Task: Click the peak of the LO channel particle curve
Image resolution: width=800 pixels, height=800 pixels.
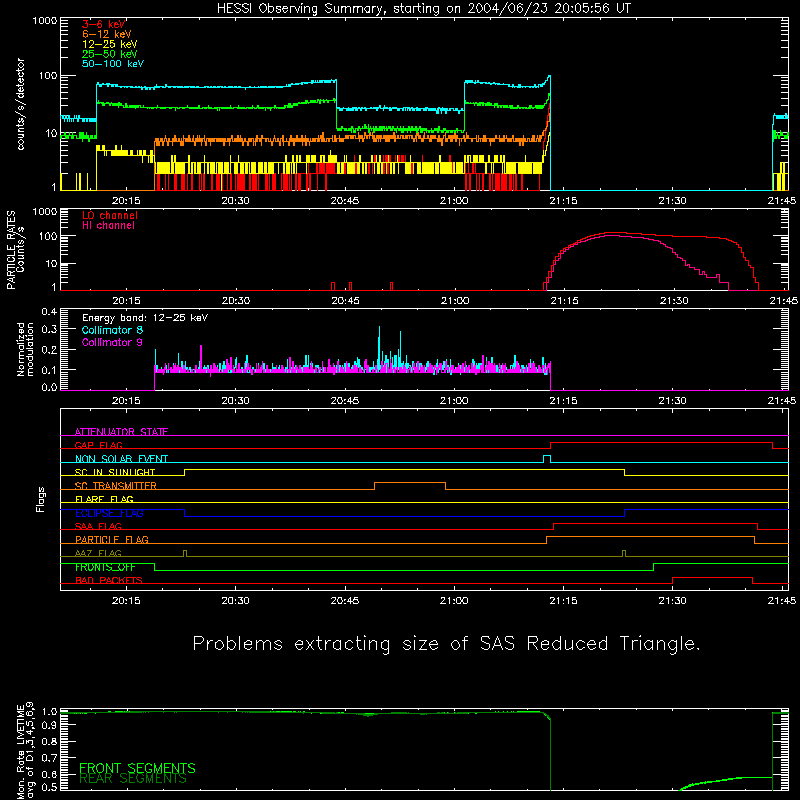Action: tap(612, 233)
